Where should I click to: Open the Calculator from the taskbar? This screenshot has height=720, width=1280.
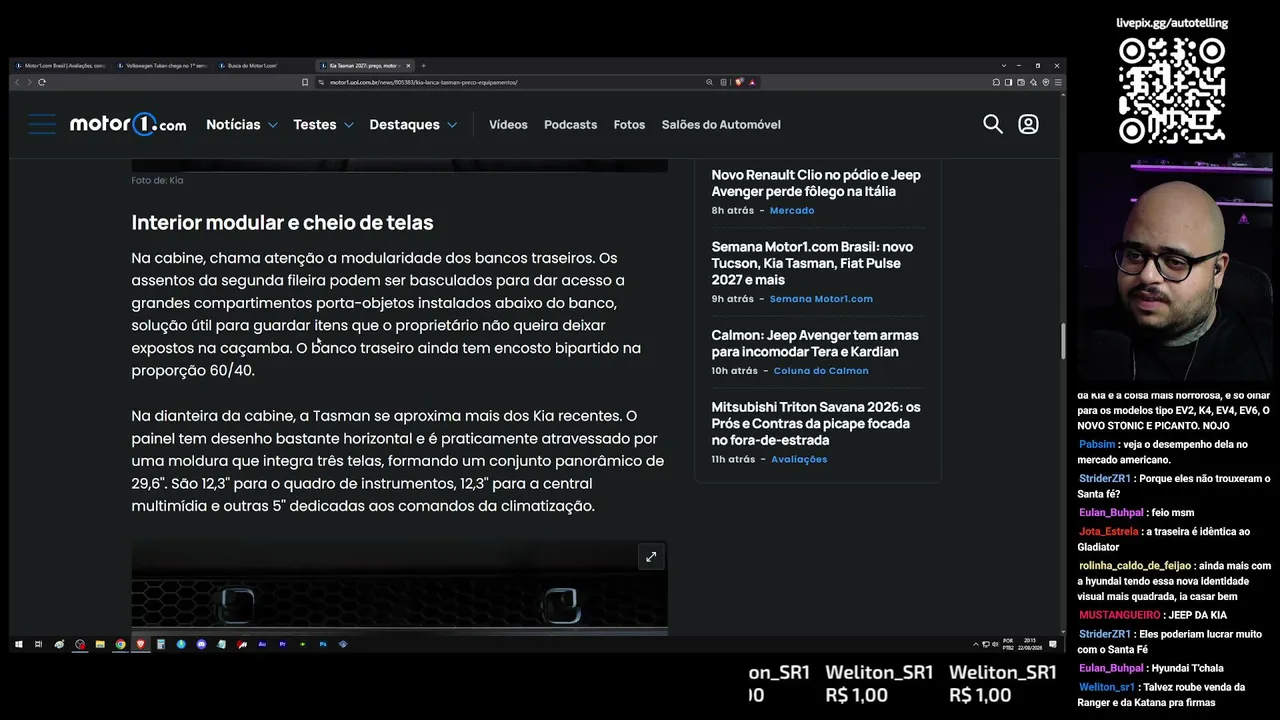coord(161,644)
